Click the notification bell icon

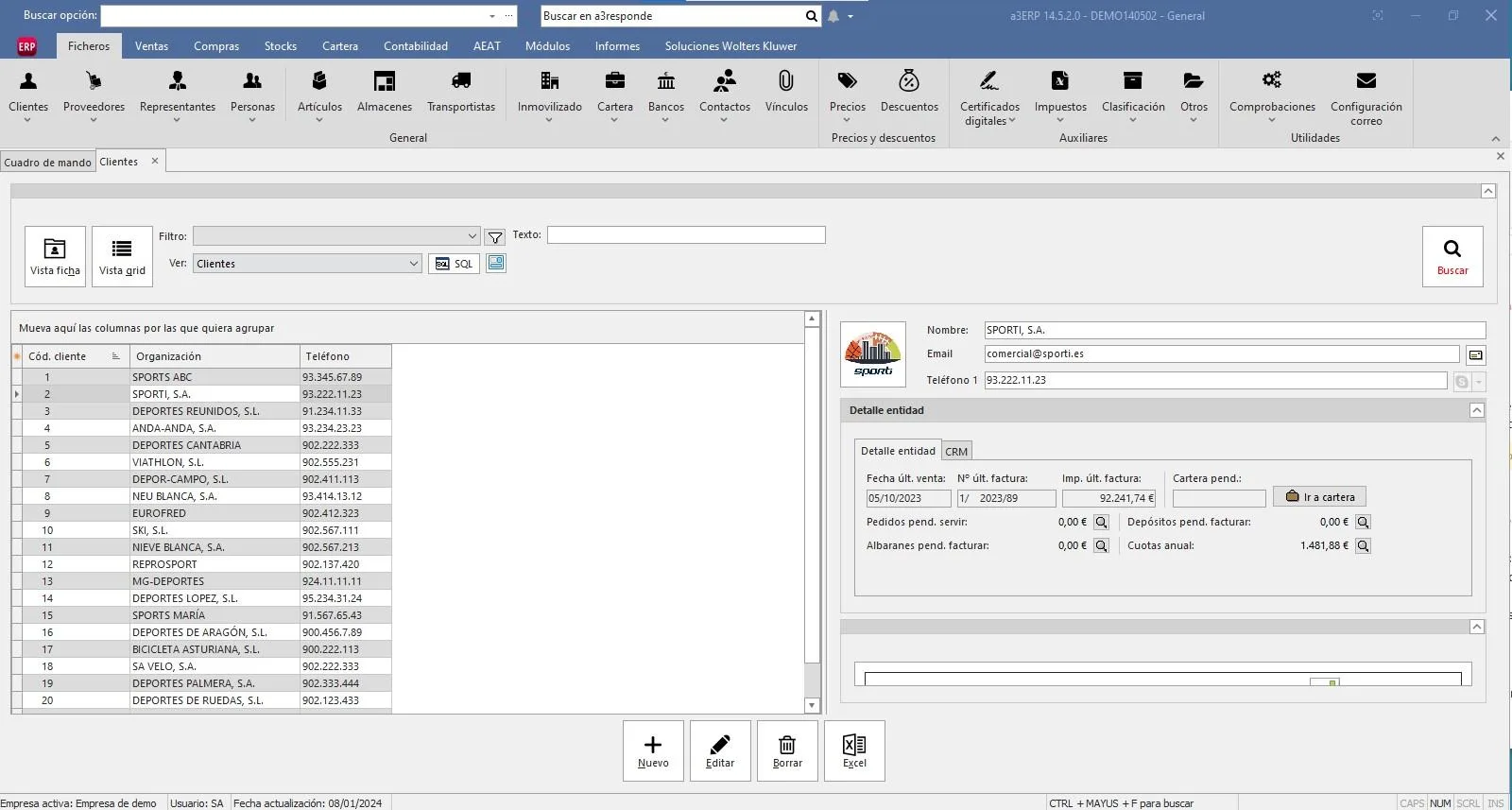833,16
